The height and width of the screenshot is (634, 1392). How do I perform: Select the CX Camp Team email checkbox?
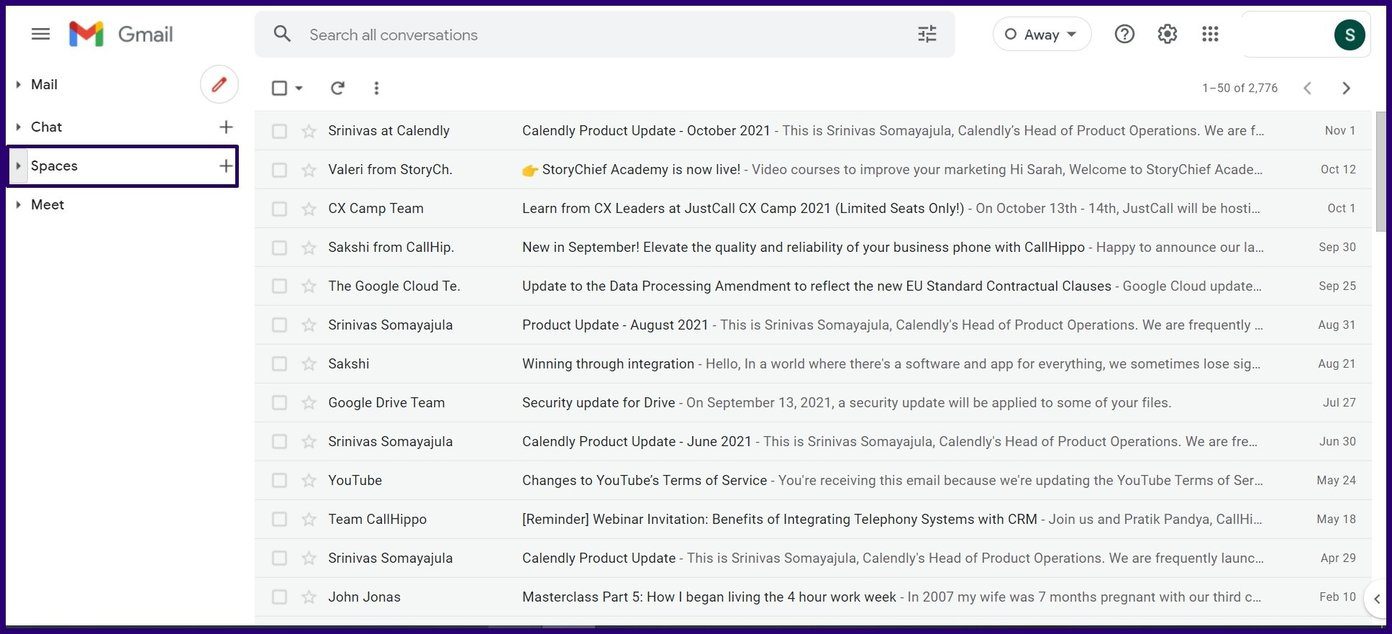279,209
